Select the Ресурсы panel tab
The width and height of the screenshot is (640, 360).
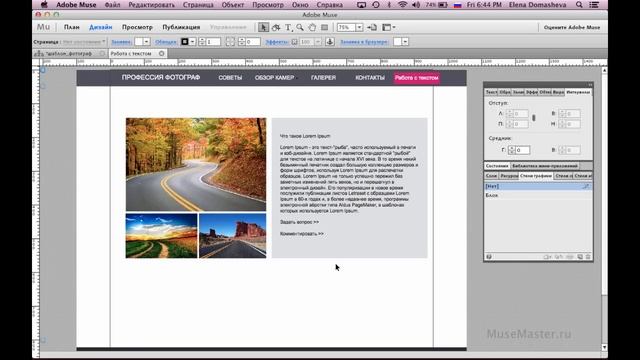pyautogui.click(x=509, y=176)
